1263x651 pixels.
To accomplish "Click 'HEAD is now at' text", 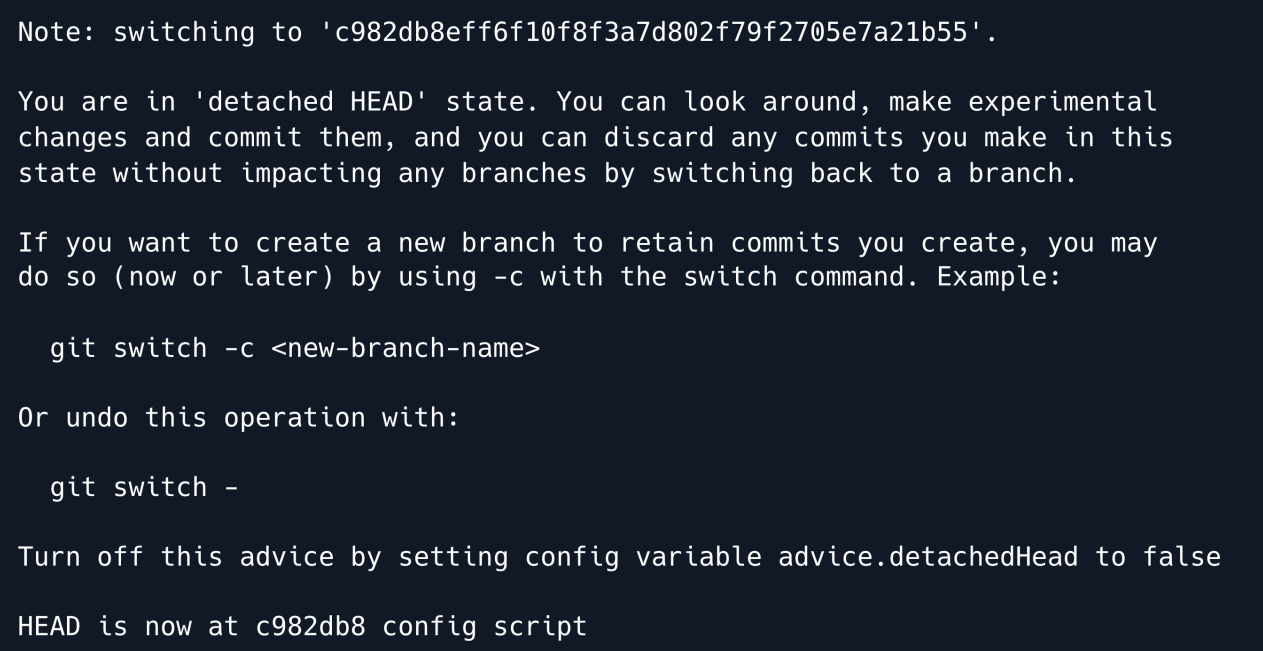I will click(x=128, y=627).
